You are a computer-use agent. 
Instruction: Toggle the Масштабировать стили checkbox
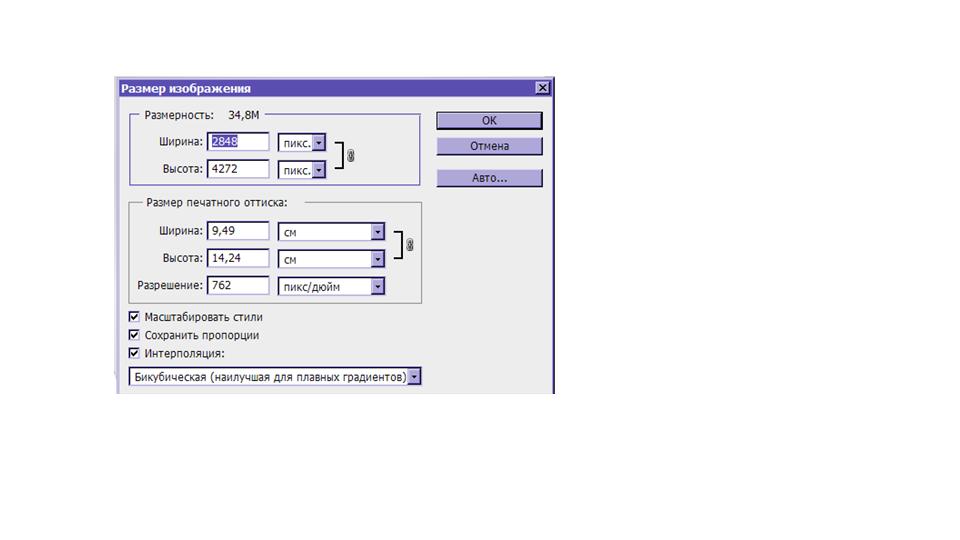(135, 317)
